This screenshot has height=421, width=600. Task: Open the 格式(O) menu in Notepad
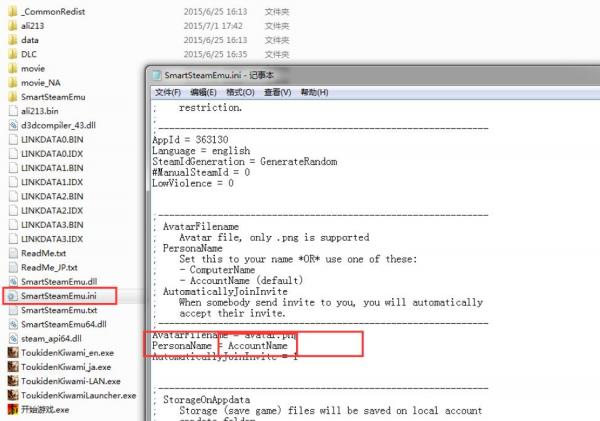point(240,92)
